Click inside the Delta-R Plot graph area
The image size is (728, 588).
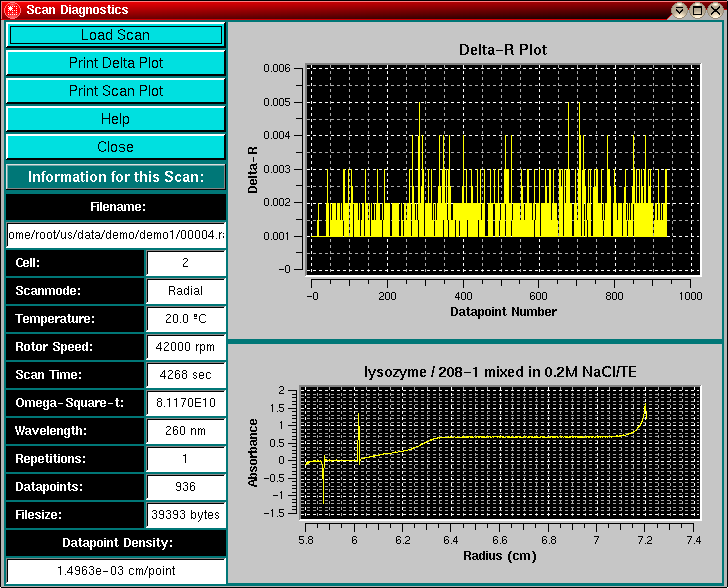click(500, 170)
